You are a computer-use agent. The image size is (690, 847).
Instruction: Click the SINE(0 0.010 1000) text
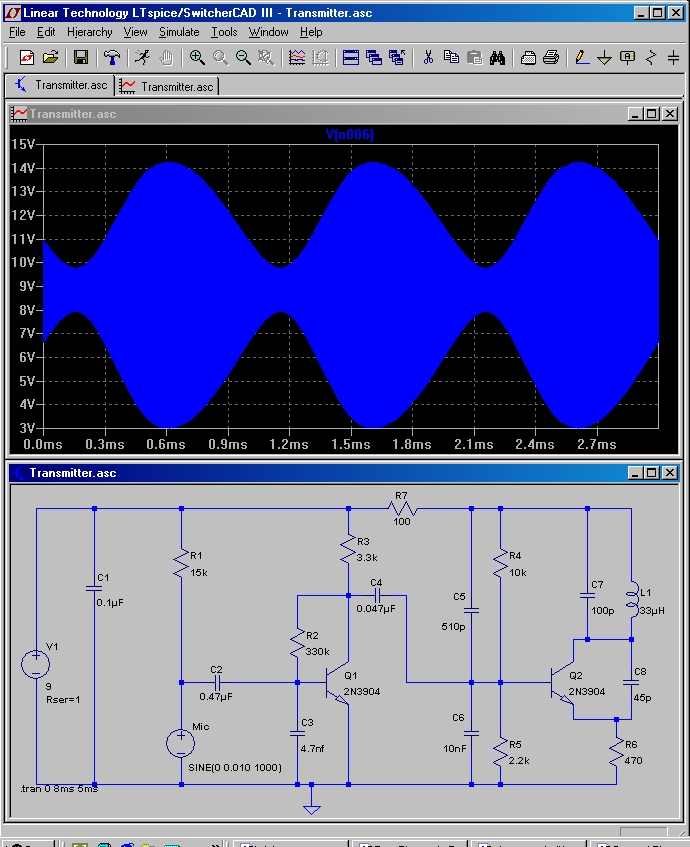pos(235,768)
